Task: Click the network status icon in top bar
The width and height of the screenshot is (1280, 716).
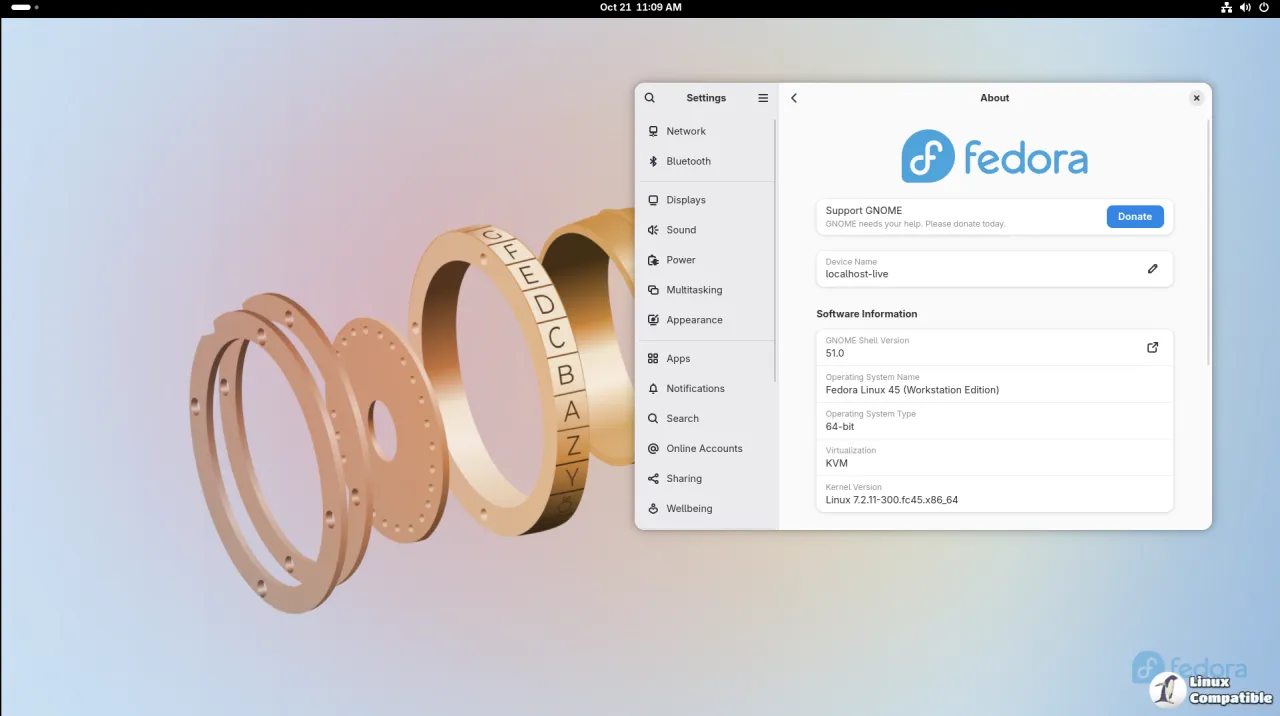Action: 1226,7
